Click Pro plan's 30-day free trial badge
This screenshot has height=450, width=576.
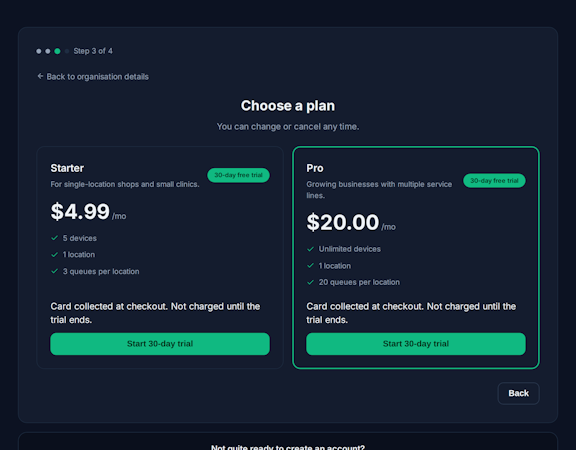494,181
